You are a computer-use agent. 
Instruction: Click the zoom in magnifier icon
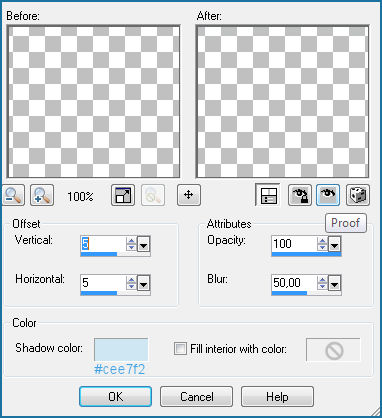point(42,195)
